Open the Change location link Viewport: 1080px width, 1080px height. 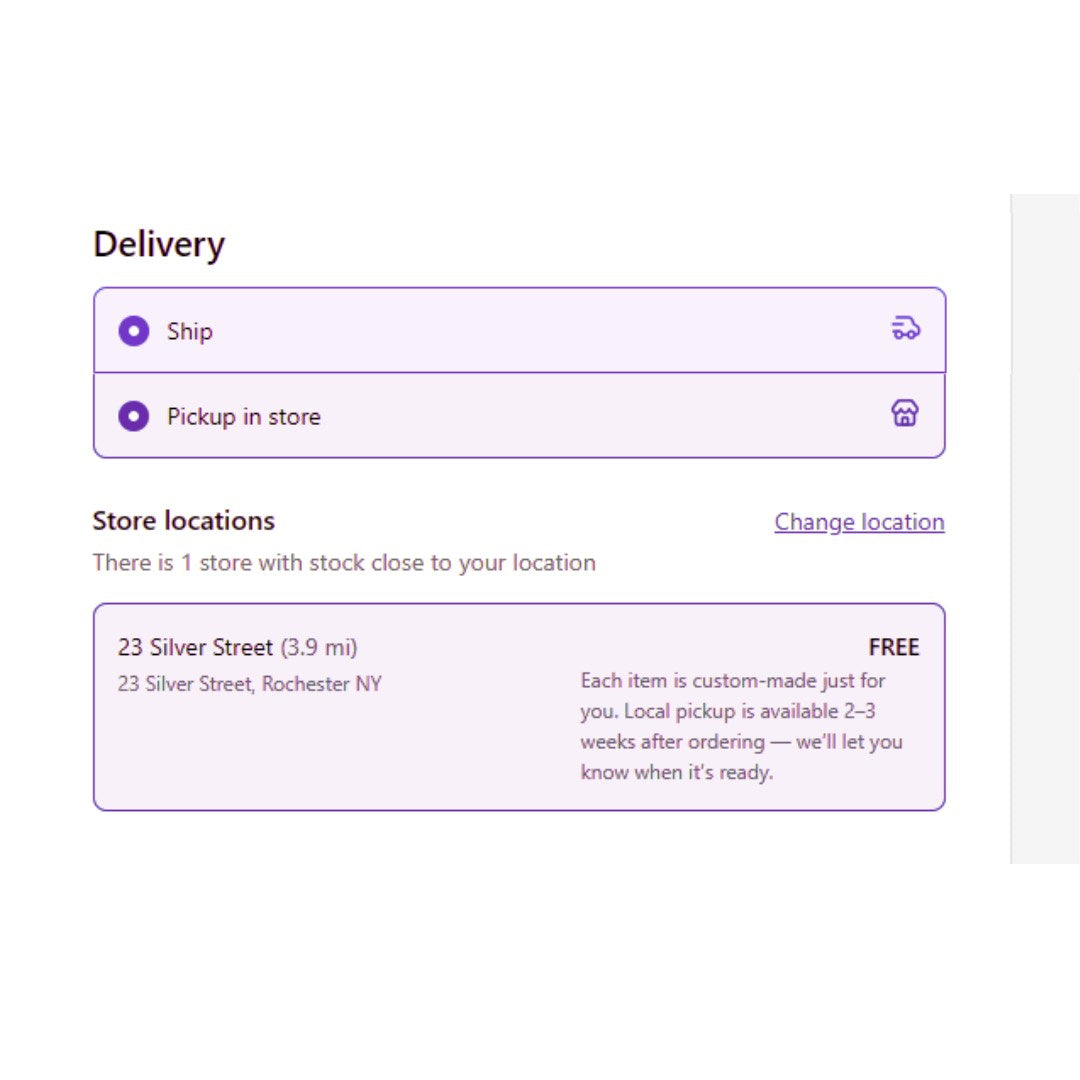click(x=859, y=522)
